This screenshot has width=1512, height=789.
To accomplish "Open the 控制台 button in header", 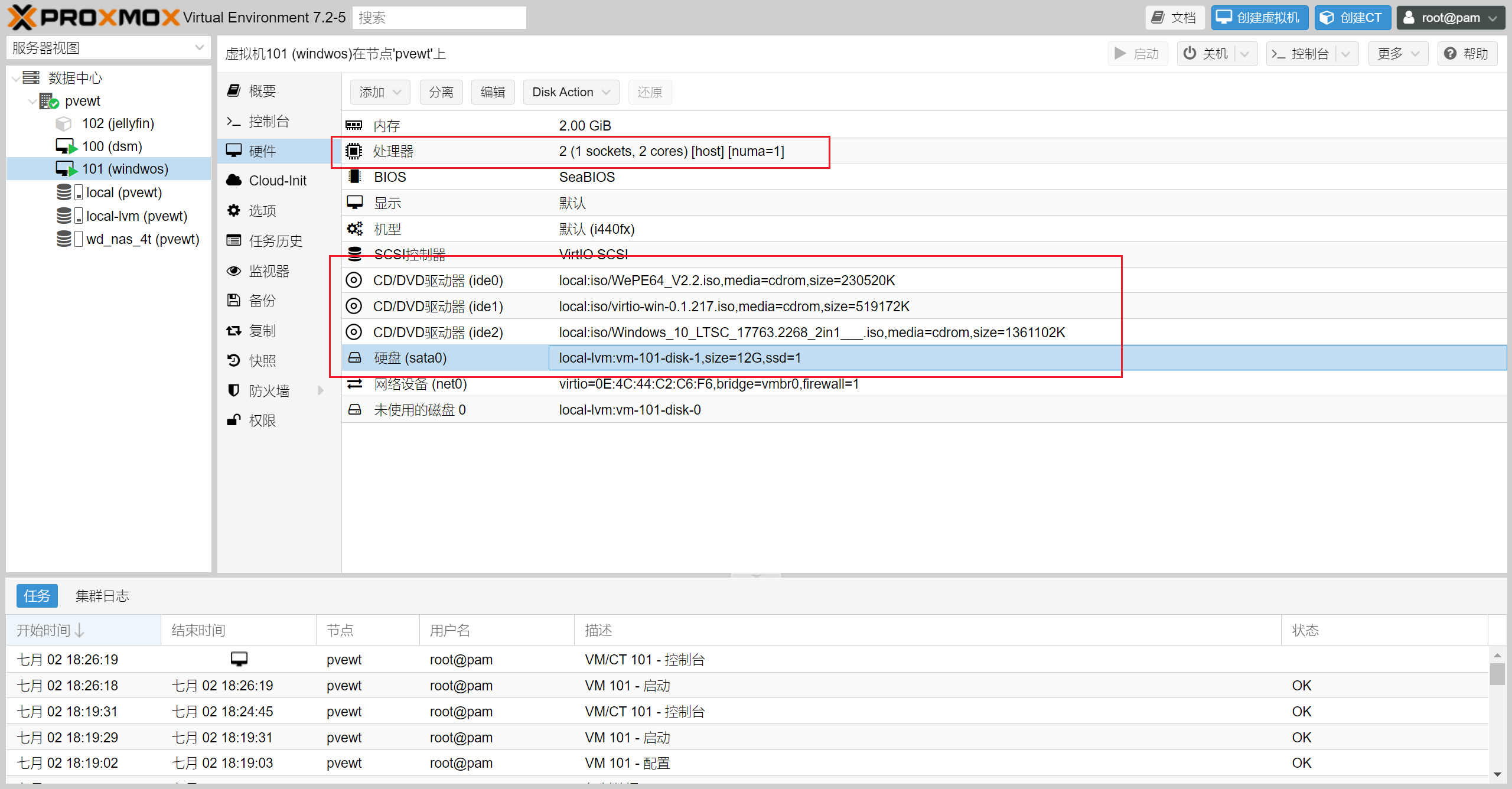I will [x=1301, y=54].
